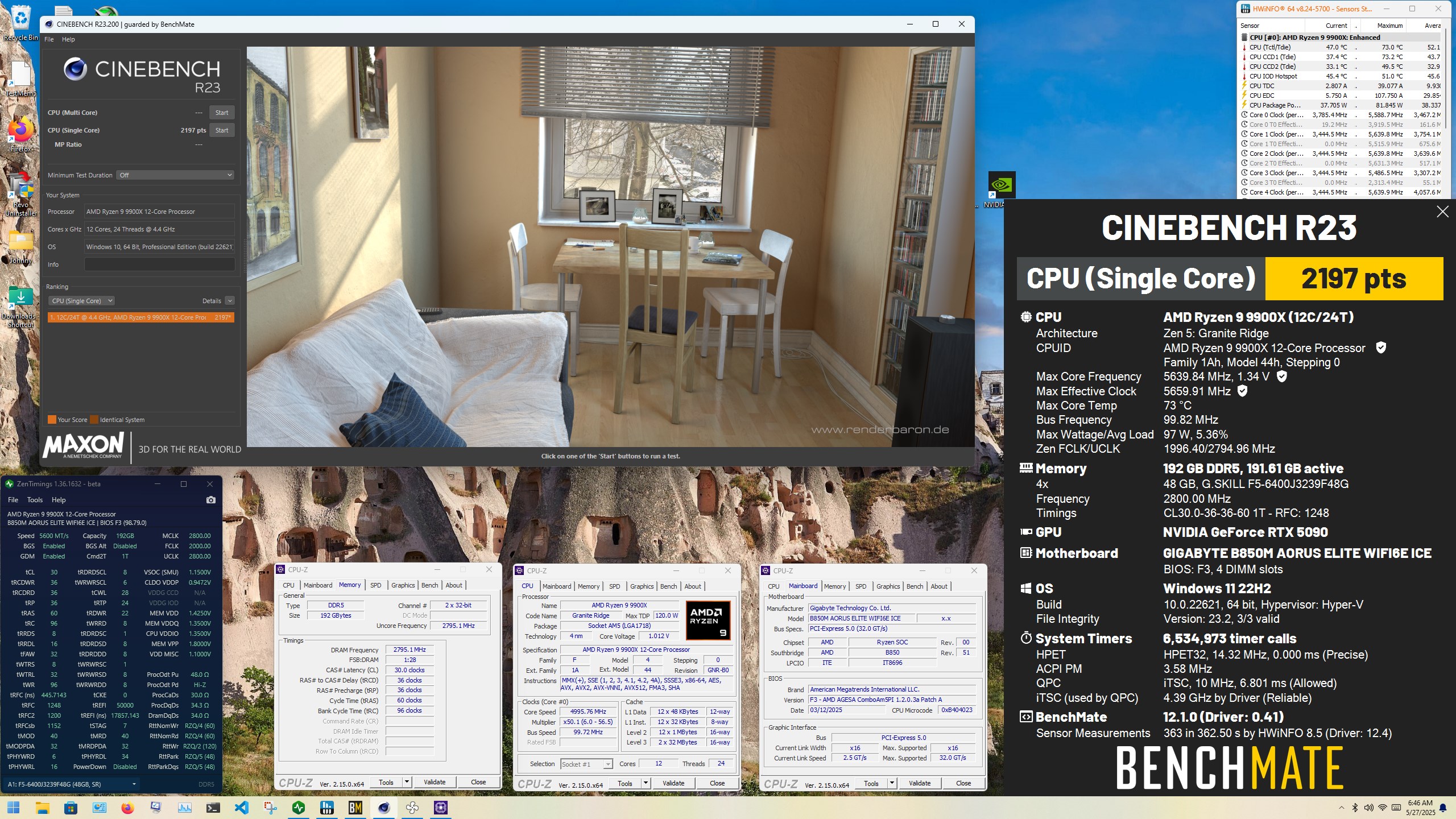Viewport: 1456px width, 819px height.
Task: Open ZenTimings memory module selector dropdown
Action: [x=71, y=784]
